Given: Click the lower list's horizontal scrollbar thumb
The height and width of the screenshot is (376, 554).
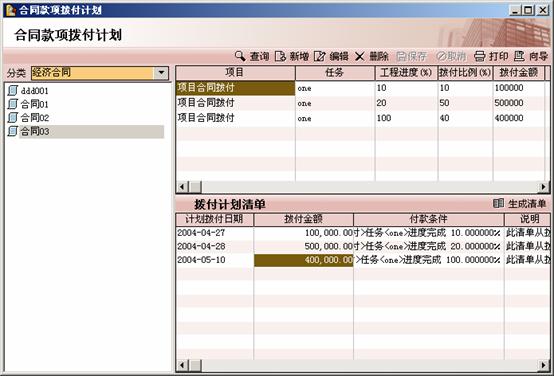Looking at the screenshot, I should coord(195,365).
